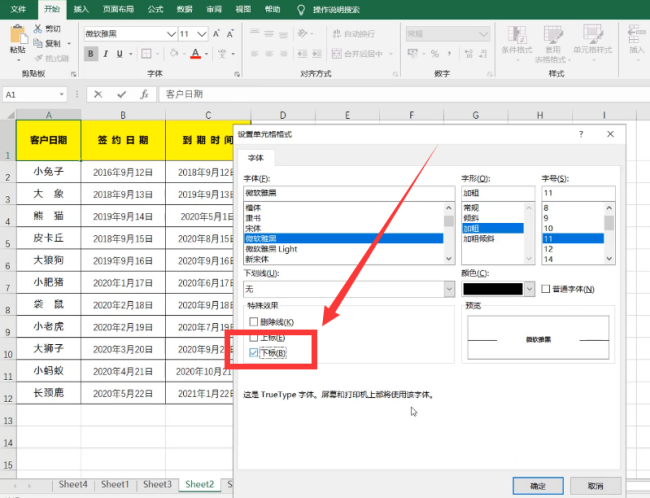Click the Font name input field in dialog
650x498 pixels.
click(349, 193)
